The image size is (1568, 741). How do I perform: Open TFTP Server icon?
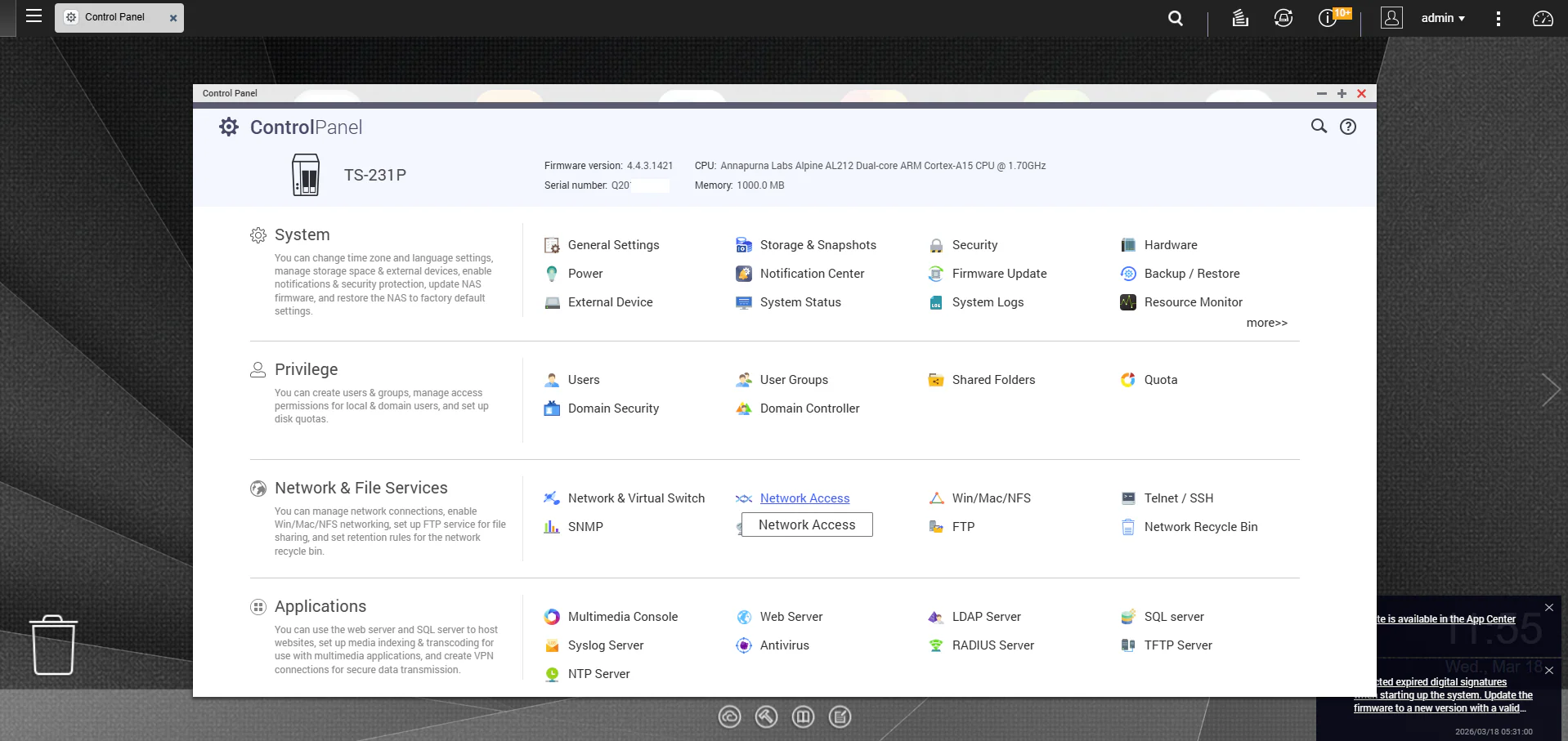click(x=1128, y=645)
